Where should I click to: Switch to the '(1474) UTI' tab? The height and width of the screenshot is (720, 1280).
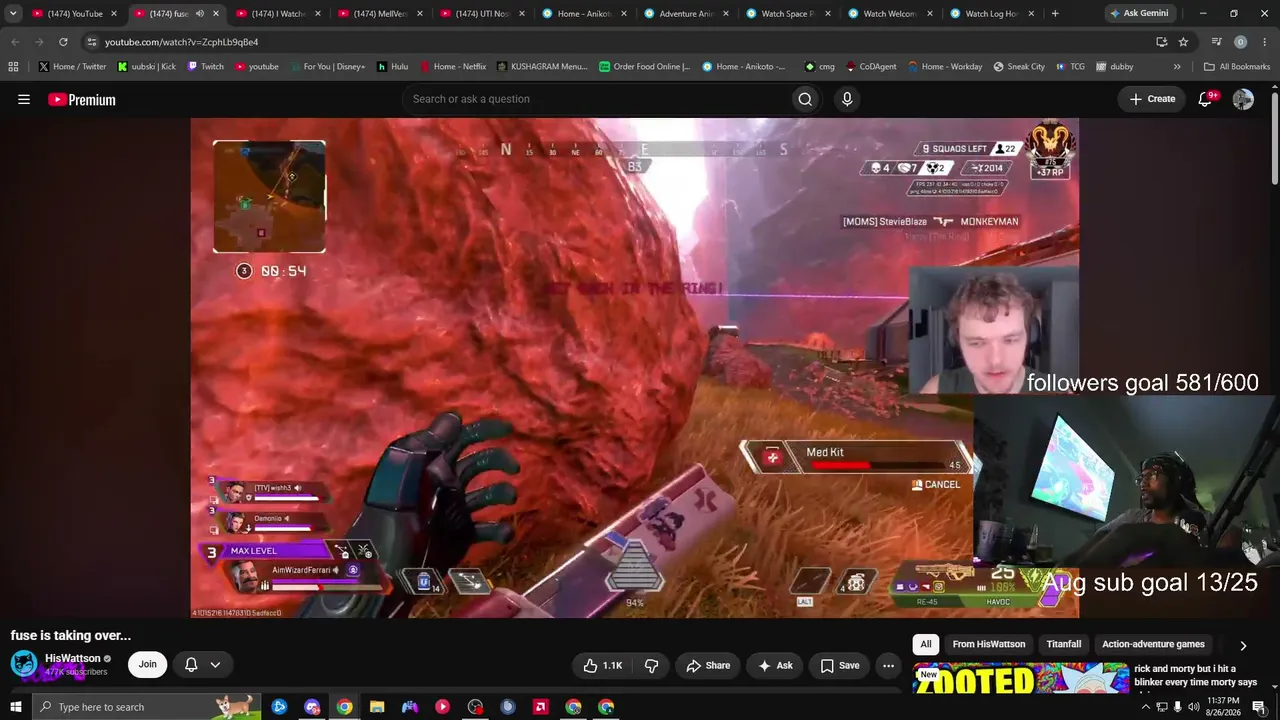(483, 14)
